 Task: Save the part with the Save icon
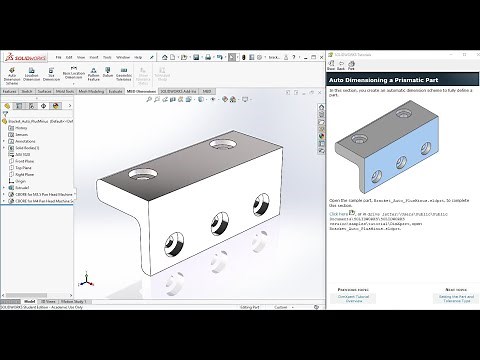pos(196,57)
